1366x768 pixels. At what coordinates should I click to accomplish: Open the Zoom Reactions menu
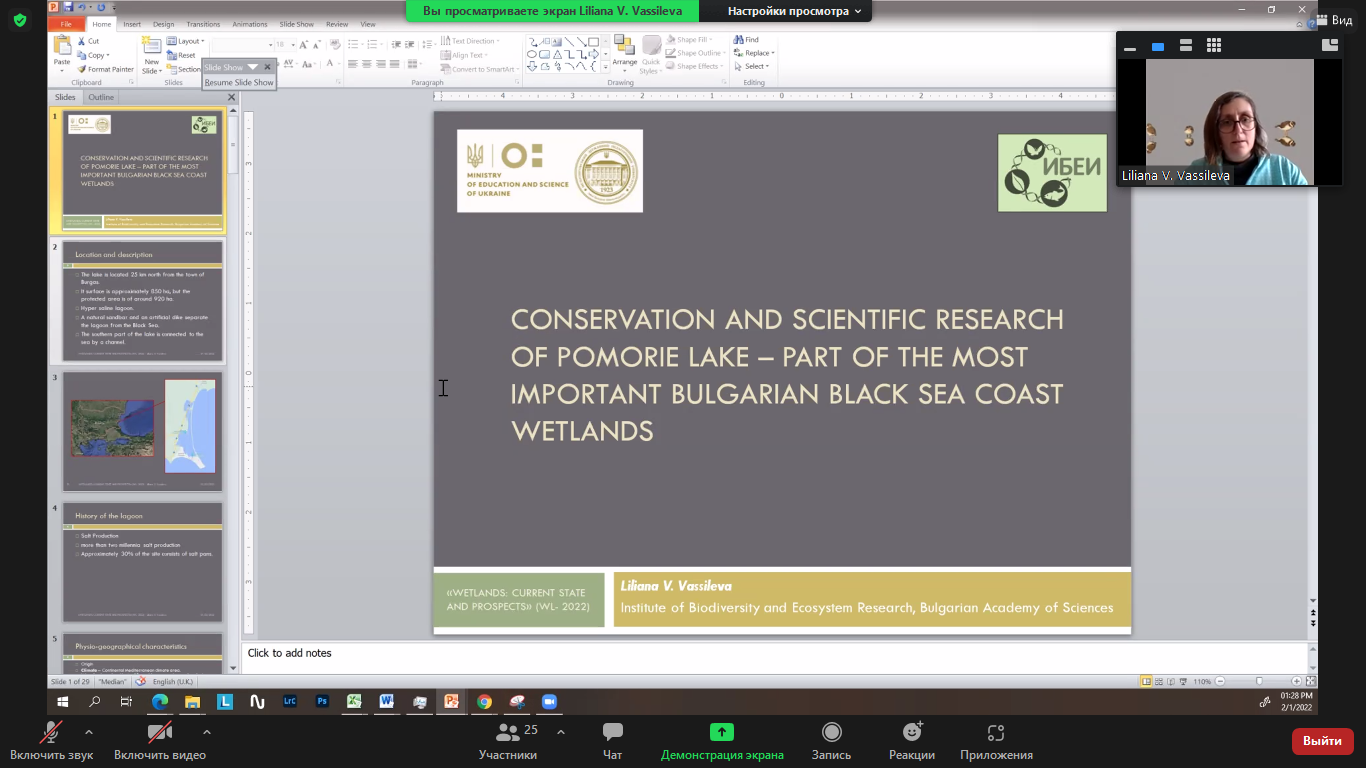[x=912, y=733]
